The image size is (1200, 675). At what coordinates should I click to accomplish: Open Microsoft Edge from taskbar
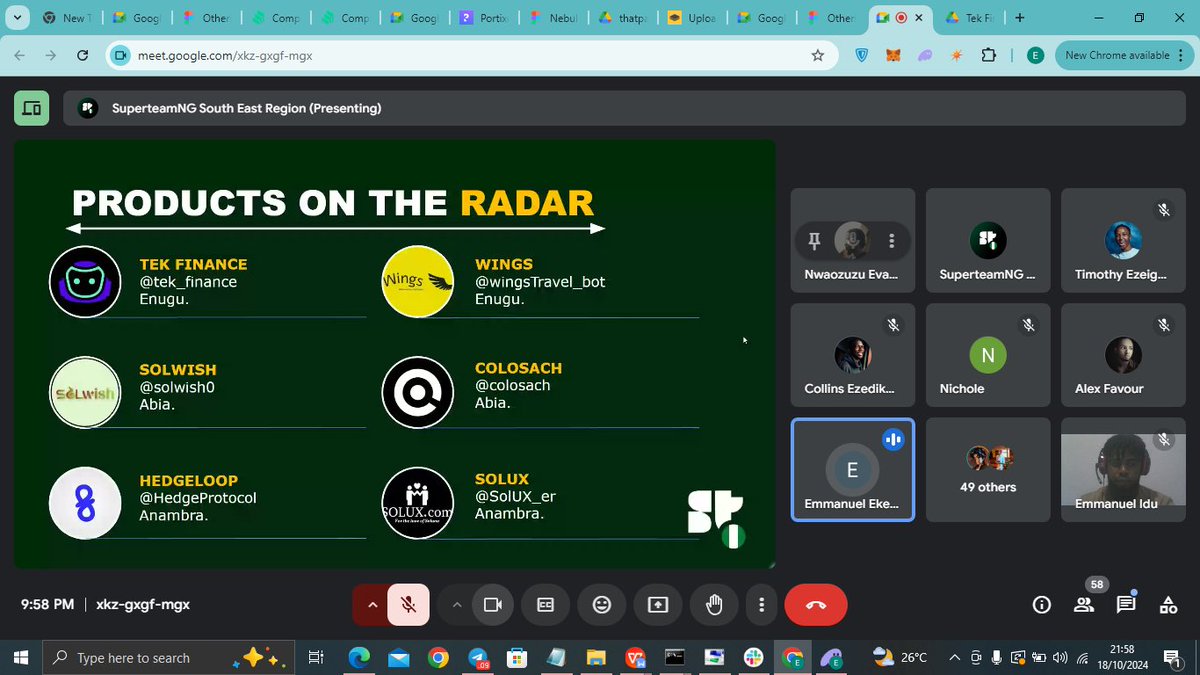click(x=358, y=658)
